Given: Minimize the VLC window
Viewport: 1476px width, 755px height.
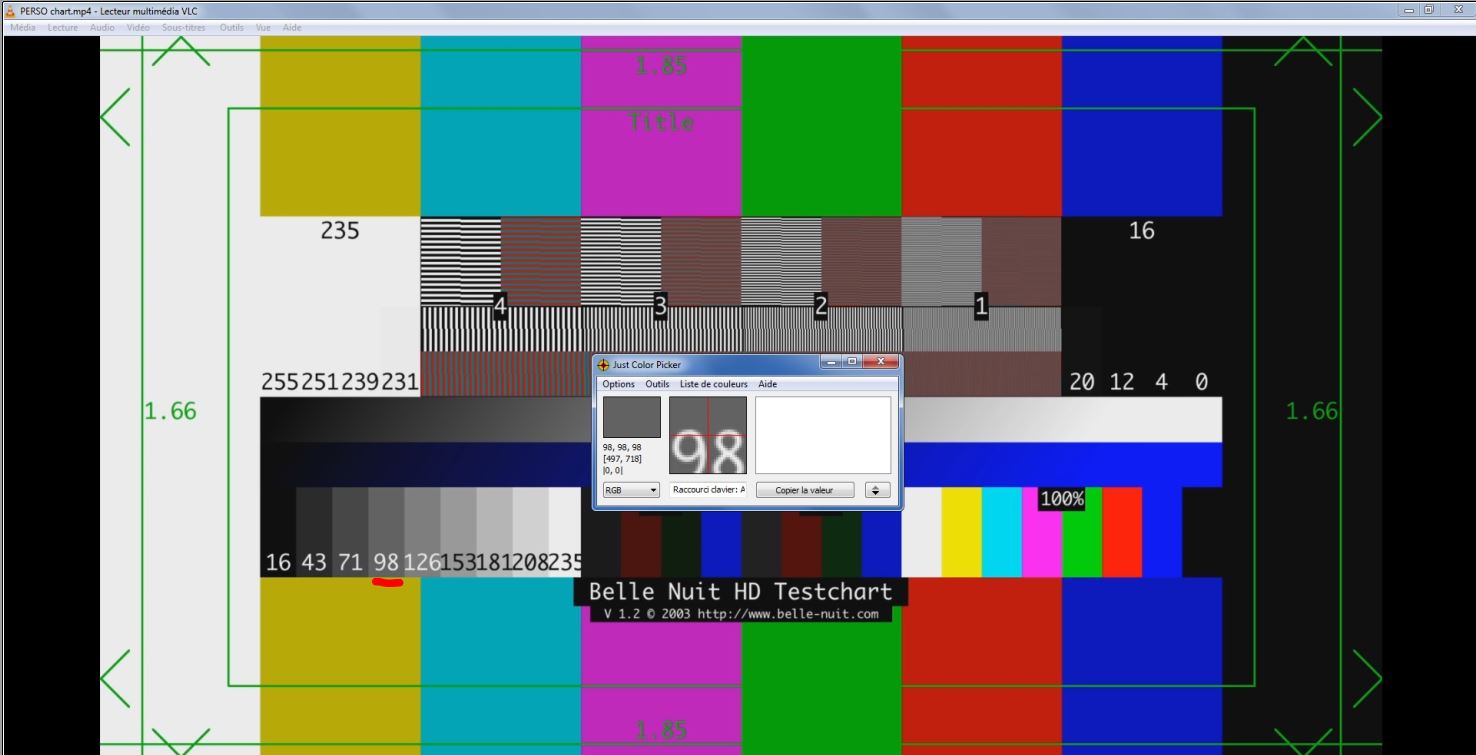Looking at the screenshot, I should point(1411,9).
